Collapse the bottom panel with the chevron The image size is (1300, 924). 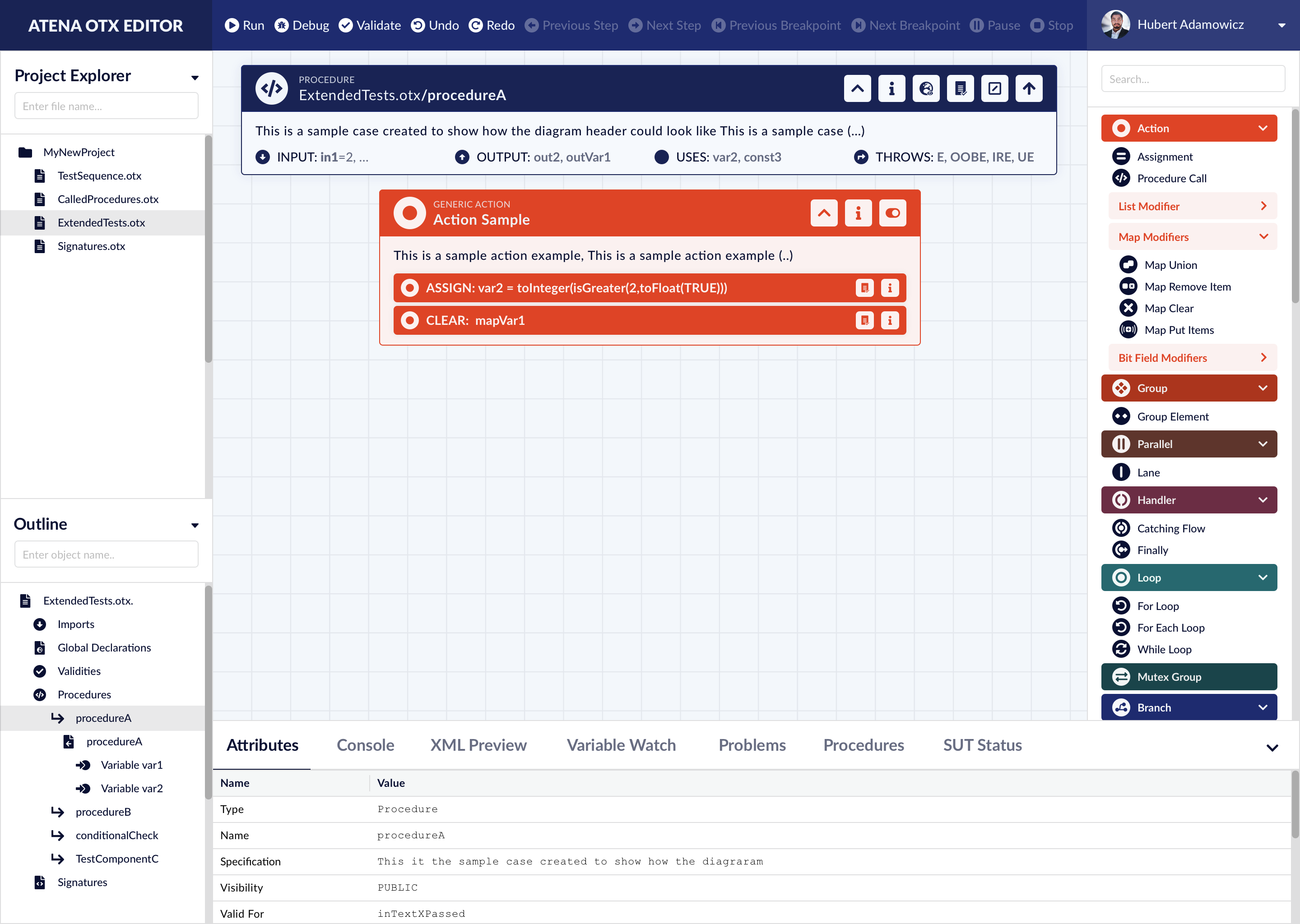1272,747
